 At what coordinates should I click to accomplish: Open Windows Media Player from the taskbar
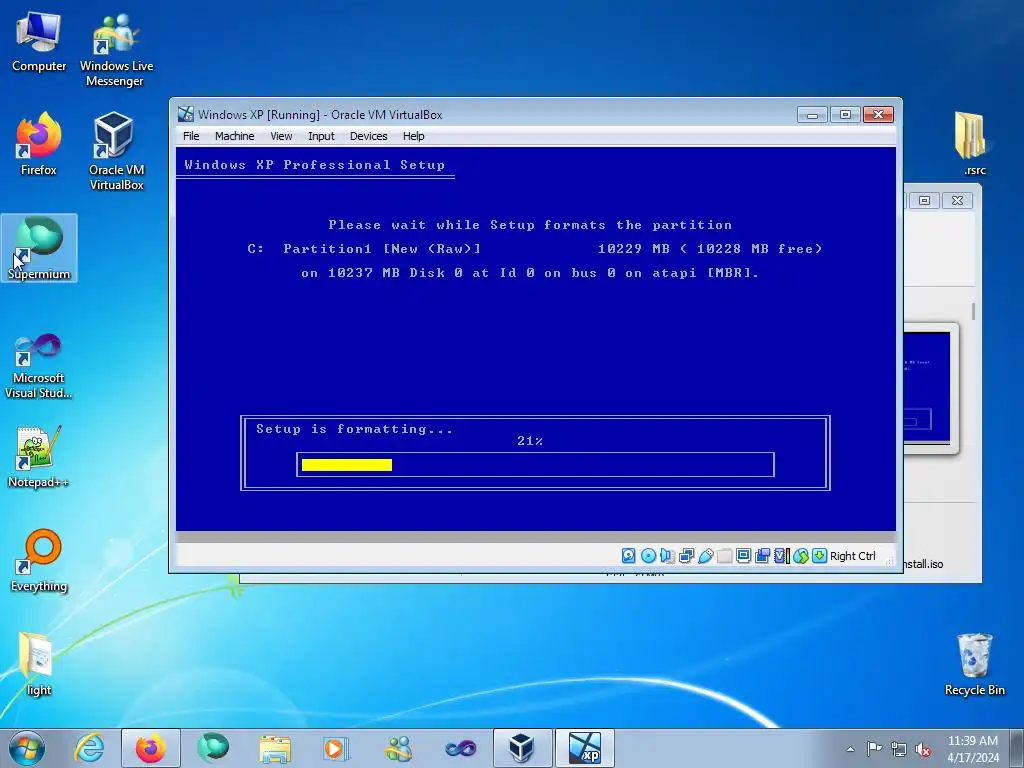pyautogui.click(x=336, y=748)
